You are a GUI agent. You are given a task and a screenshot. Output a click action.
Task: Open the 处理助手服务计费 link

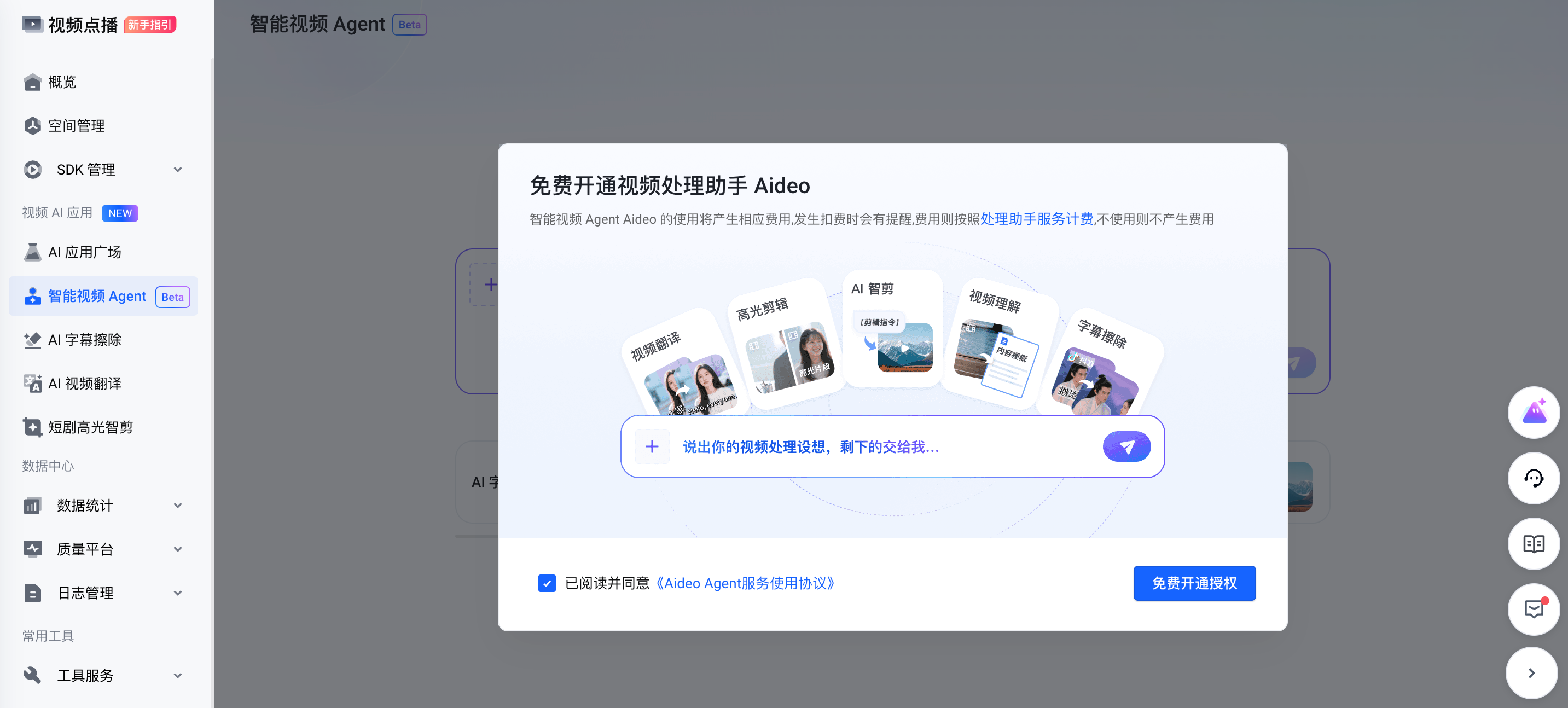(1036, 219)
